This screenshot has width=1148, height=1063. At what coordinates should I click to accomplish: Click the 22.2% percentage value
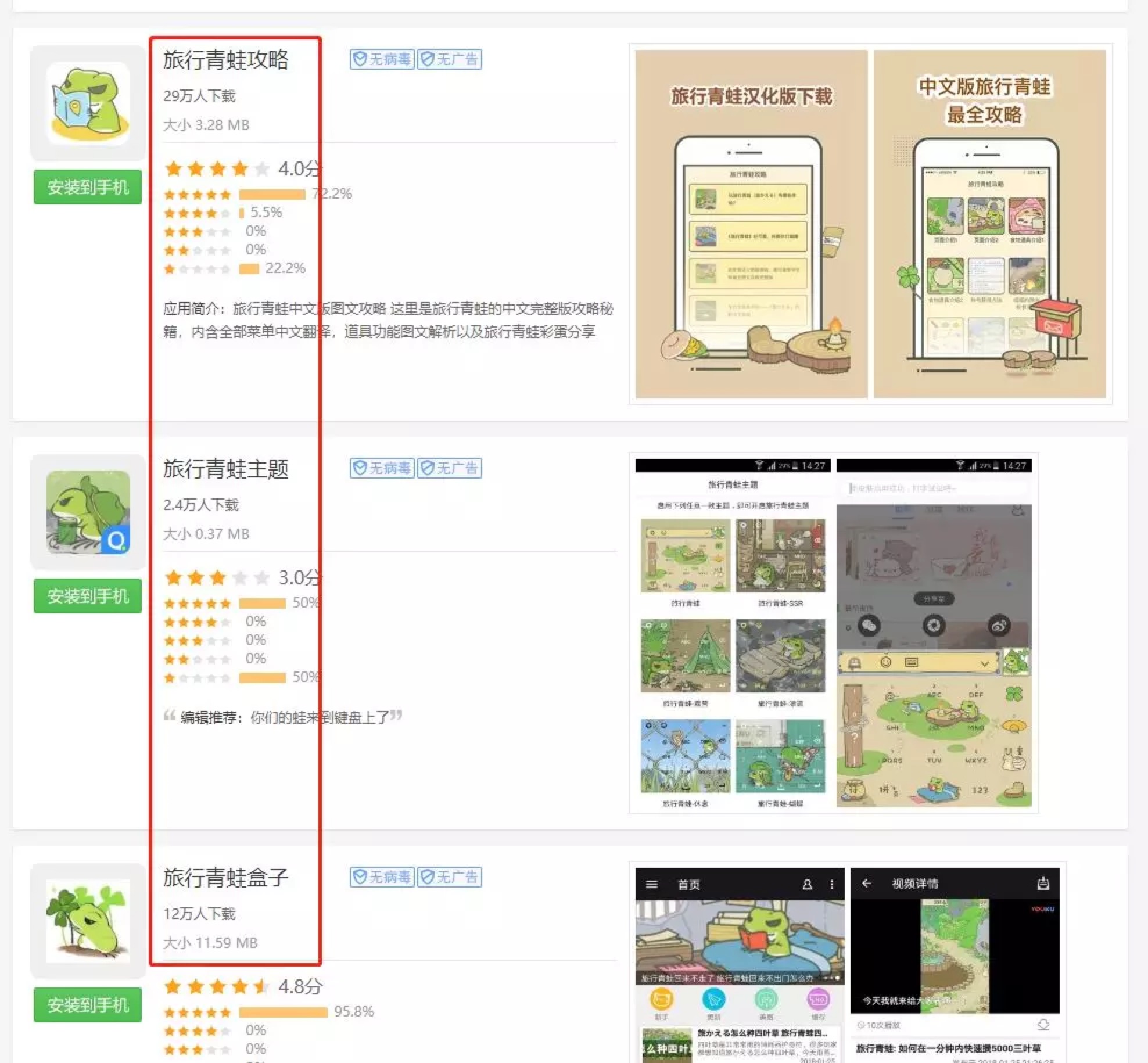[285, 268]
